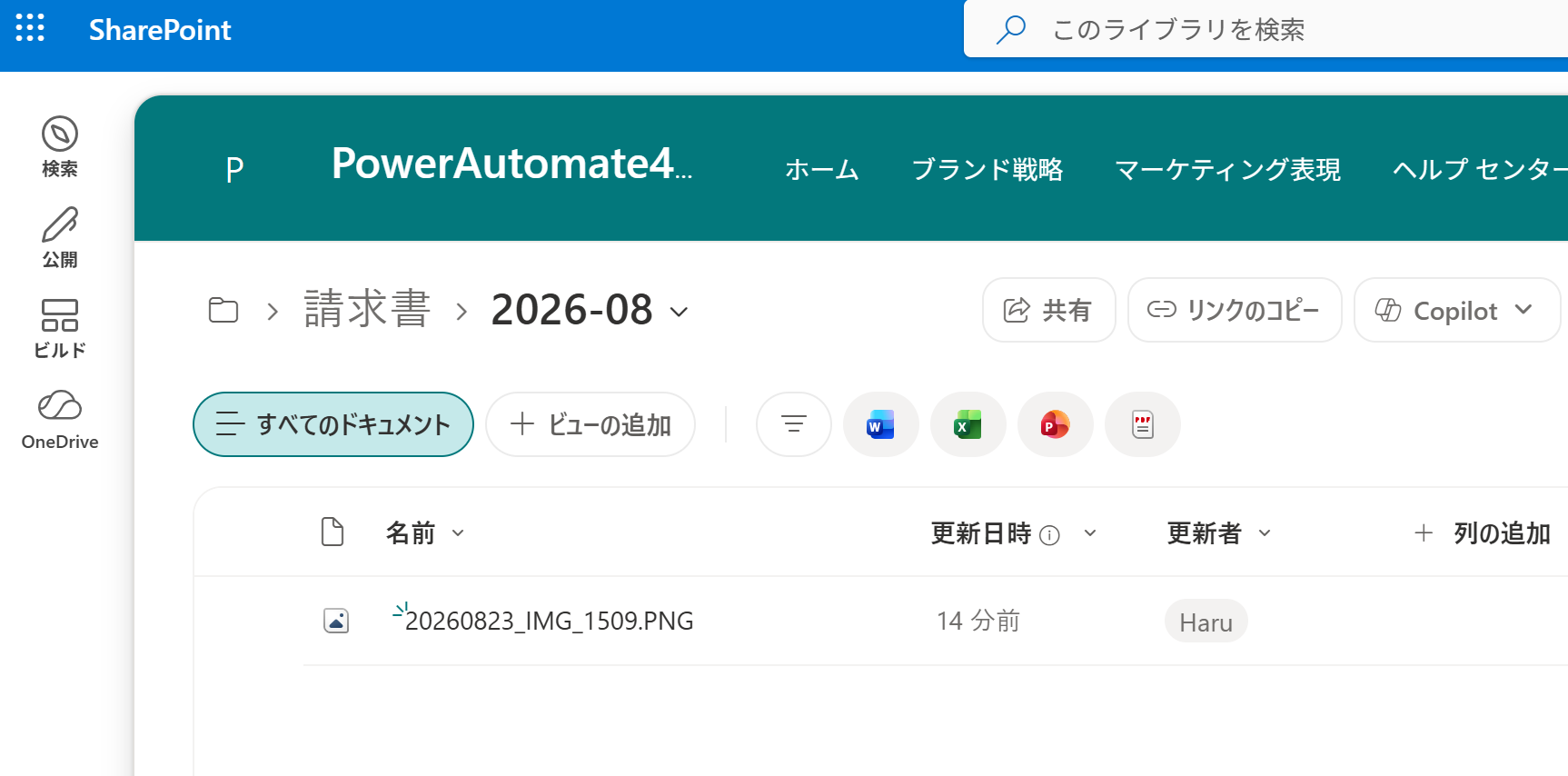Filter by PDF files icon
This screenshot has width=1568, height=776.
coord(1143,424)
